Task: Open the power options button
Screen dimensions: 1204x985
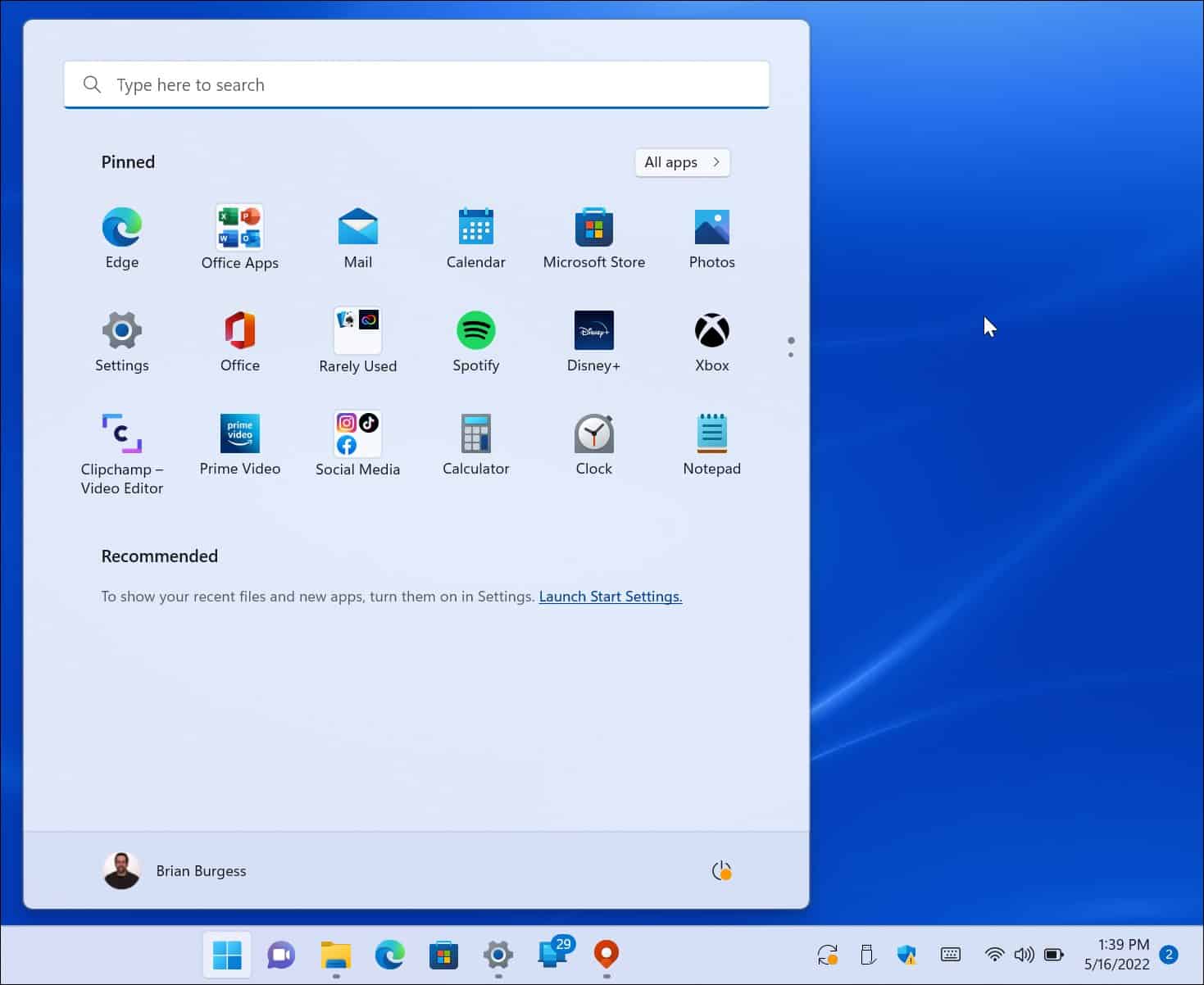Action: point(720,871)
